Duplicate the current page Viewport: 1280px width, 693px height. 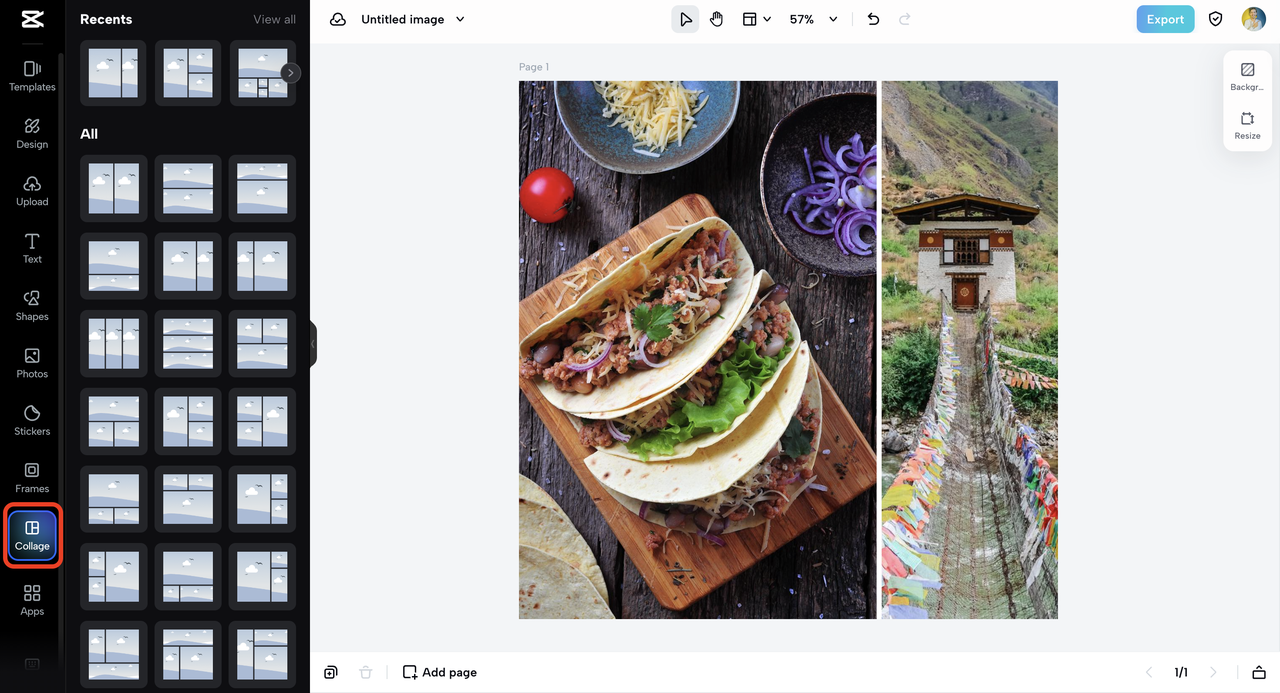pyautogui.click(x=331, y=672)
